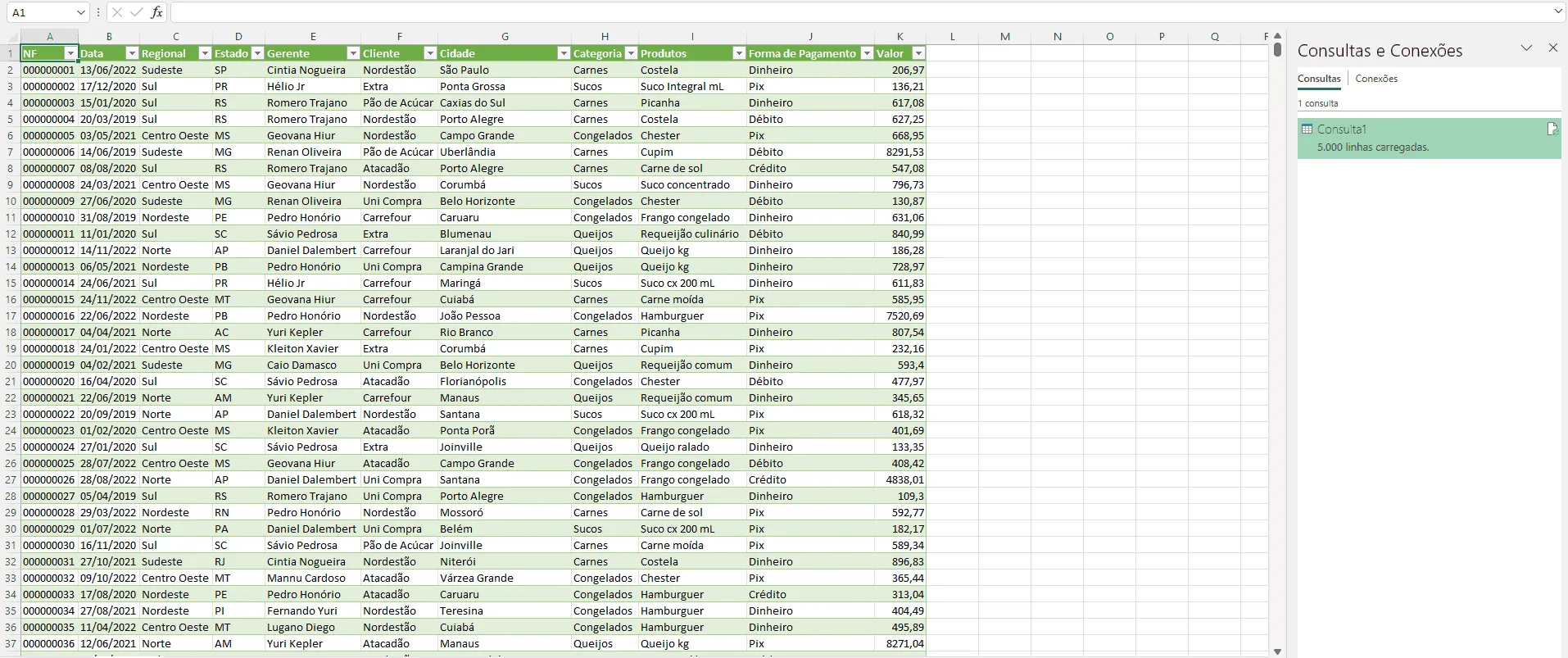Click the vertical scrollbar thumb
The height and width of the screenshot is (658, 1568).
[1277, 50]
